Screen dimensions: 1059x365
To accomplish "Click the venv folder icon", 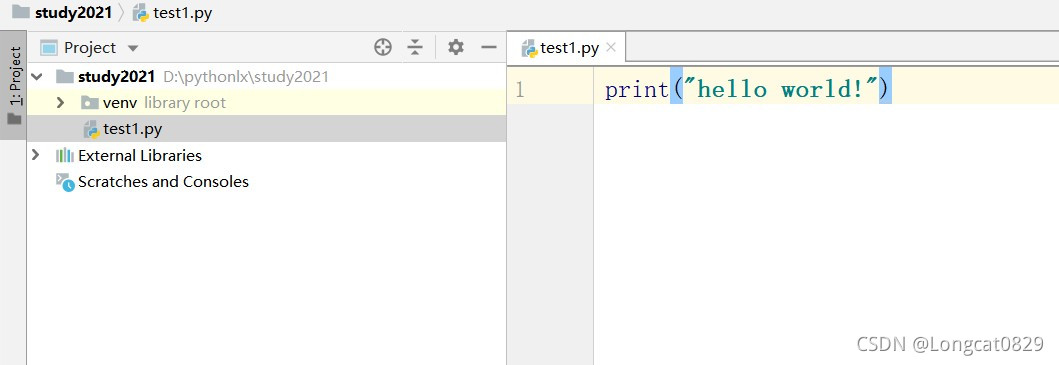I will [90, 102].
